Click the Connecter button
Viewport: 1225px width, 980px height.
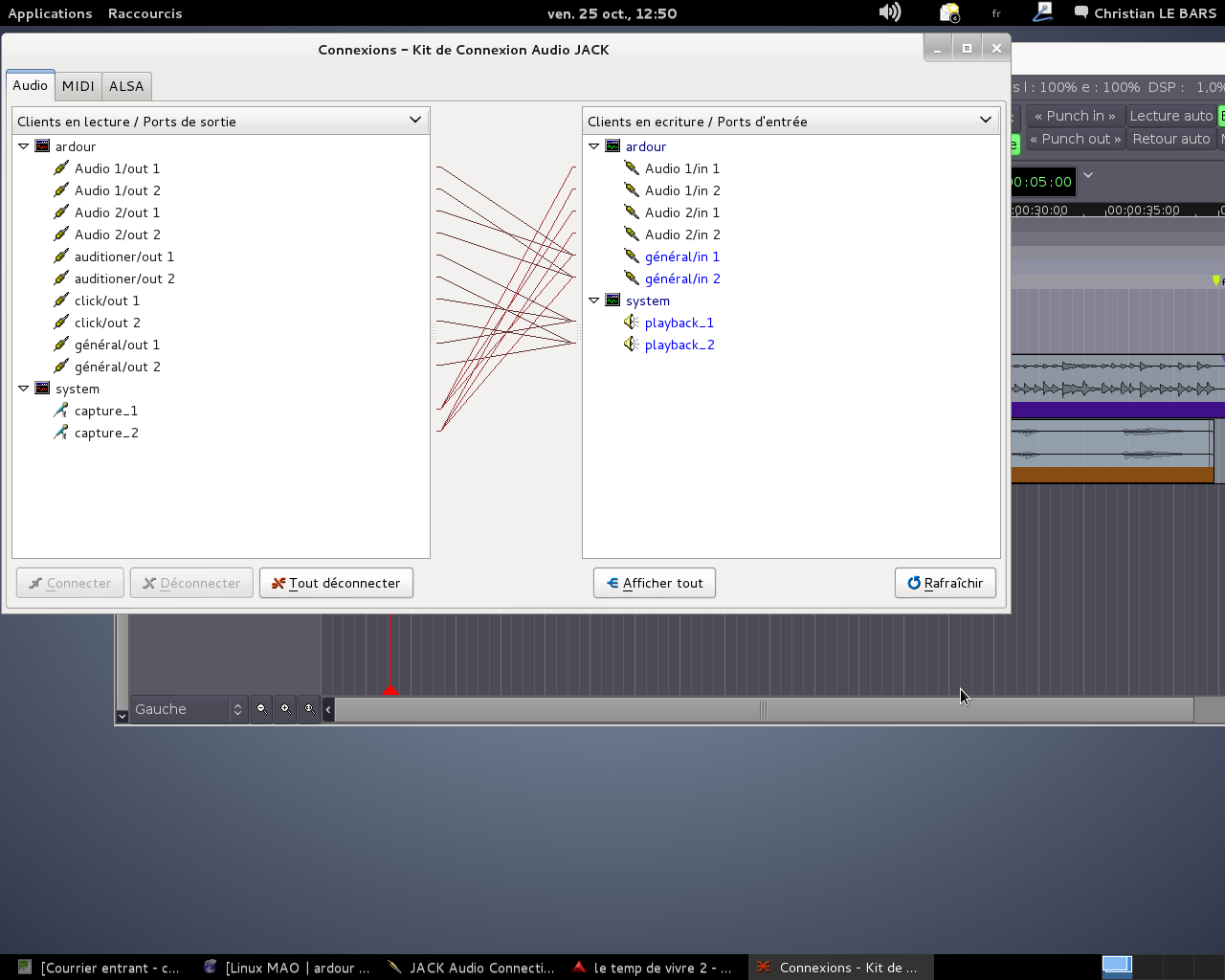(x=70, y=583)
